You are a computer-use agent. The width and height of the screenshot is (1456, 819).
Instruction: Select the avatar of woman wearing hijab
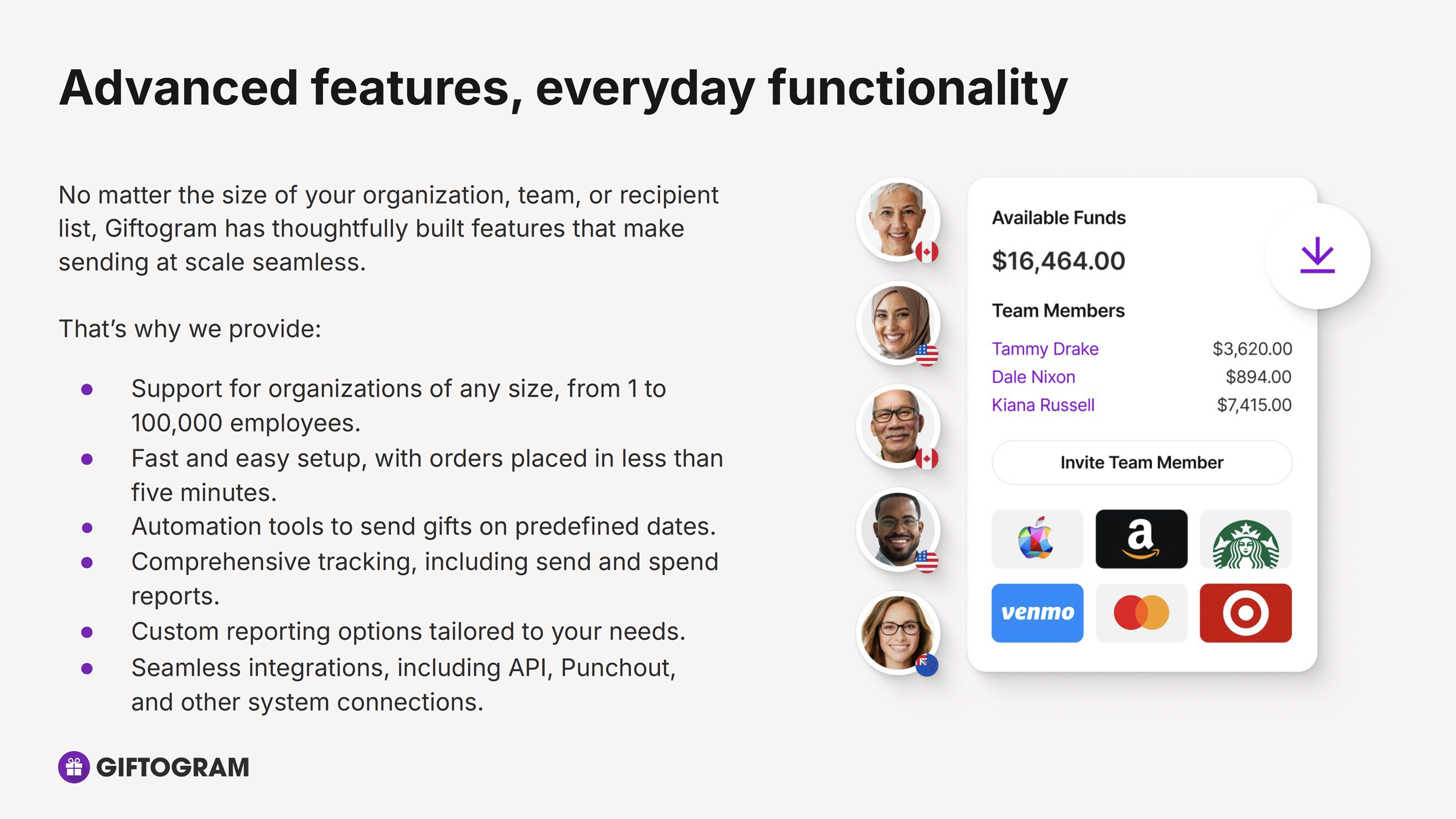pyautogui.click(x=897, y=323)
